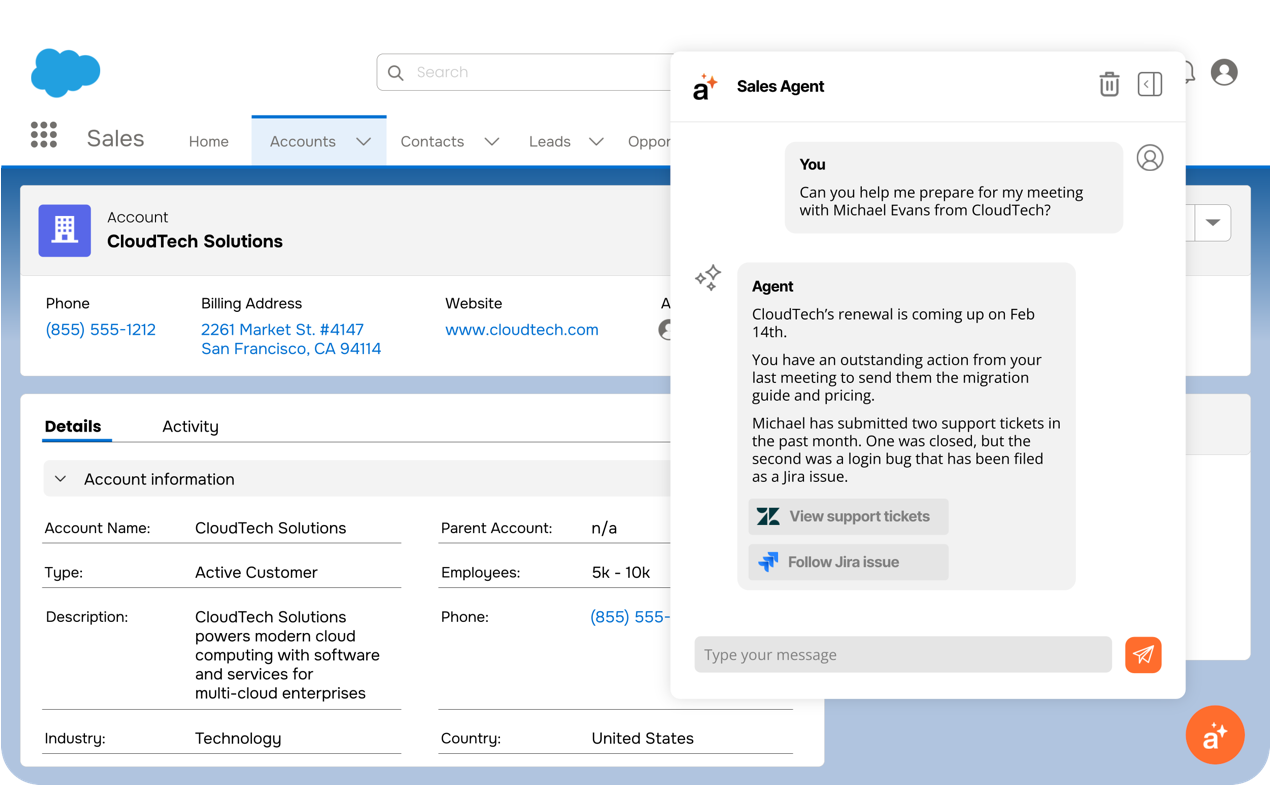Click the account Description text
Viewport: 1280px width, 800px height.
tap(288, 655)
